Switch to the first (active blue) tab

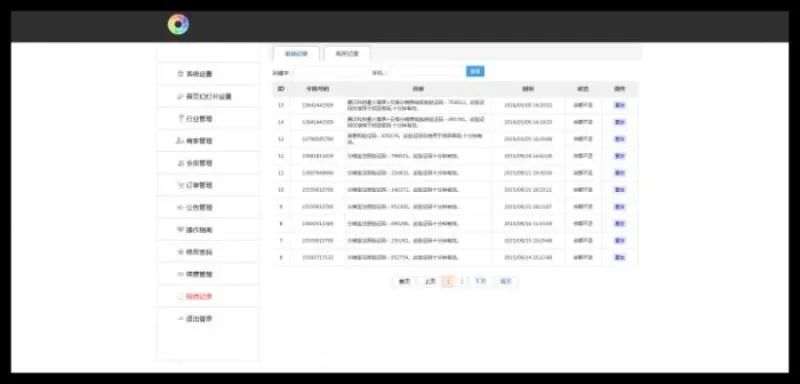tap(296, 54)
